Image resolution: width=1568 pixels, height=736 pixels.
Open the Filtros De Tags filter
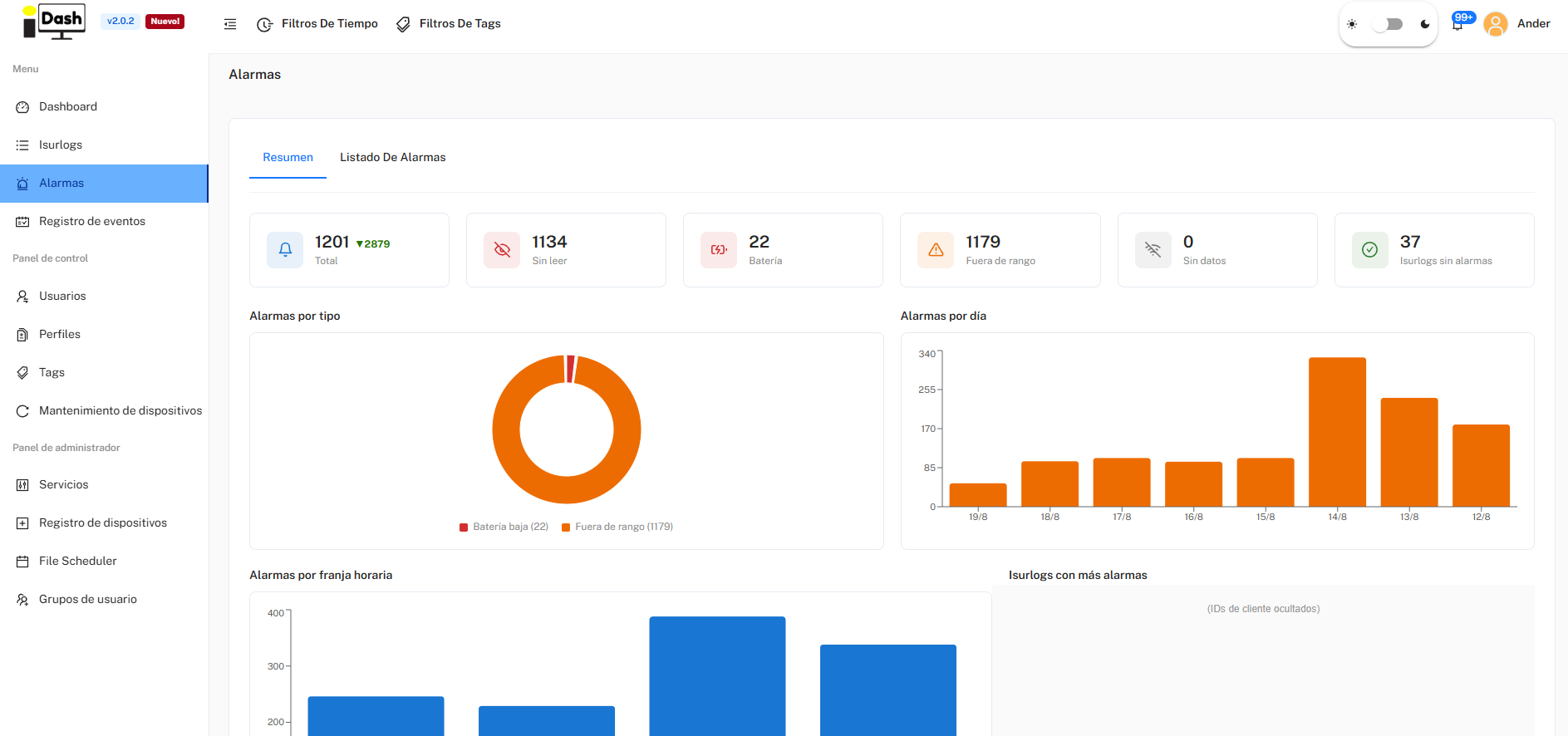point(449,24)
